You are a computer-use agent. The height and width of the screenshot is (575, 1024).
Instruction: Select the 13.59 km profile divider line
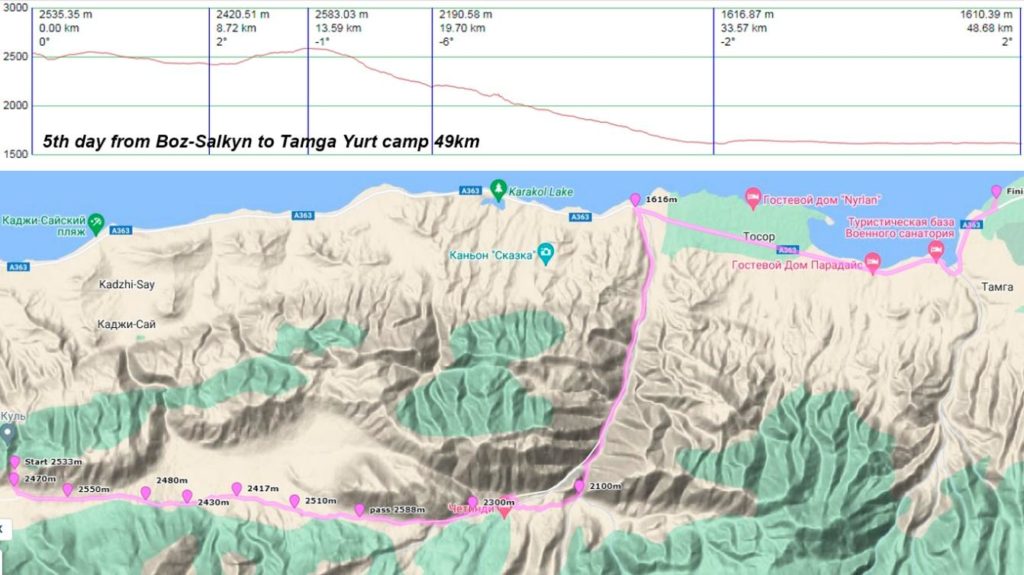pos(308,81)
